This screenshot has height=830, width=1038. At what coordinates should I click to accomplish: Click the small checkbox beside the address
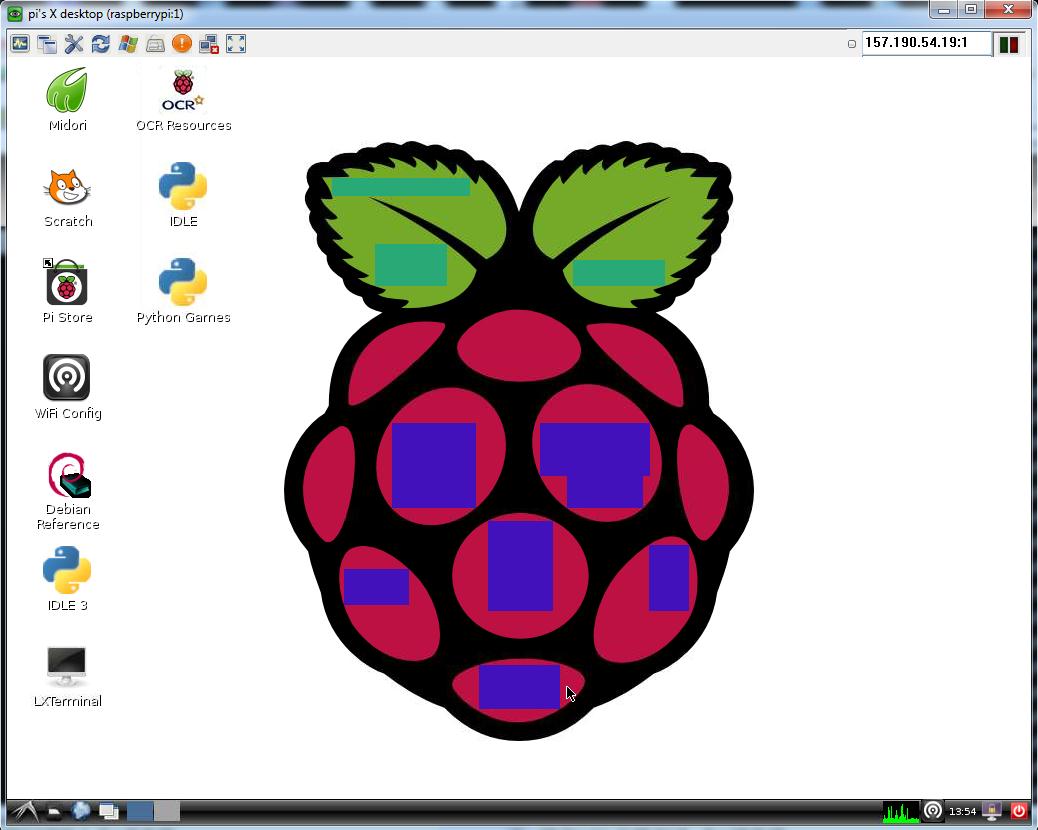coord(852,44)
